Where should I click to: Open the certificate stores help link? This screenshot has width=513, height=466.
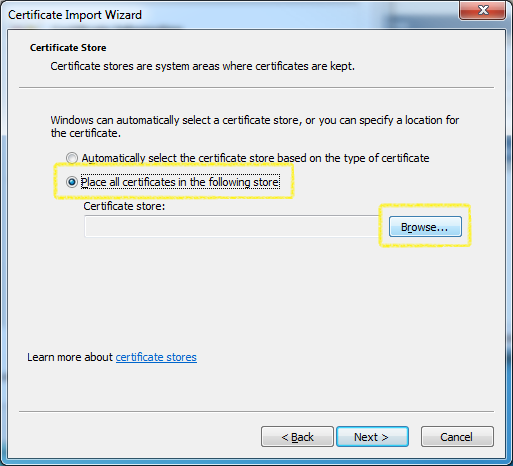pos(156,357)
